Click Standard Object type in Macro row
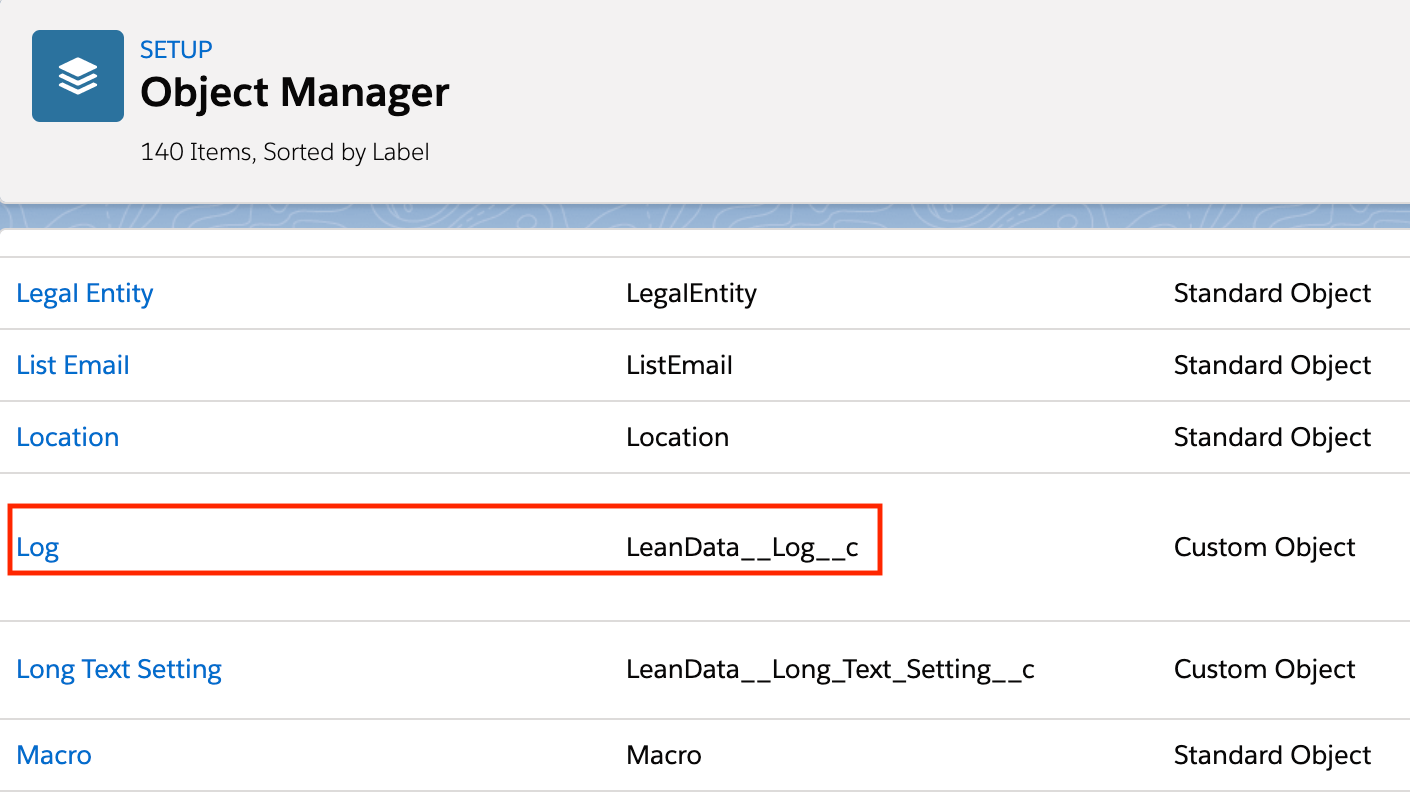This screenshot has height=798, width=1410. click(x=1272, y=755)
